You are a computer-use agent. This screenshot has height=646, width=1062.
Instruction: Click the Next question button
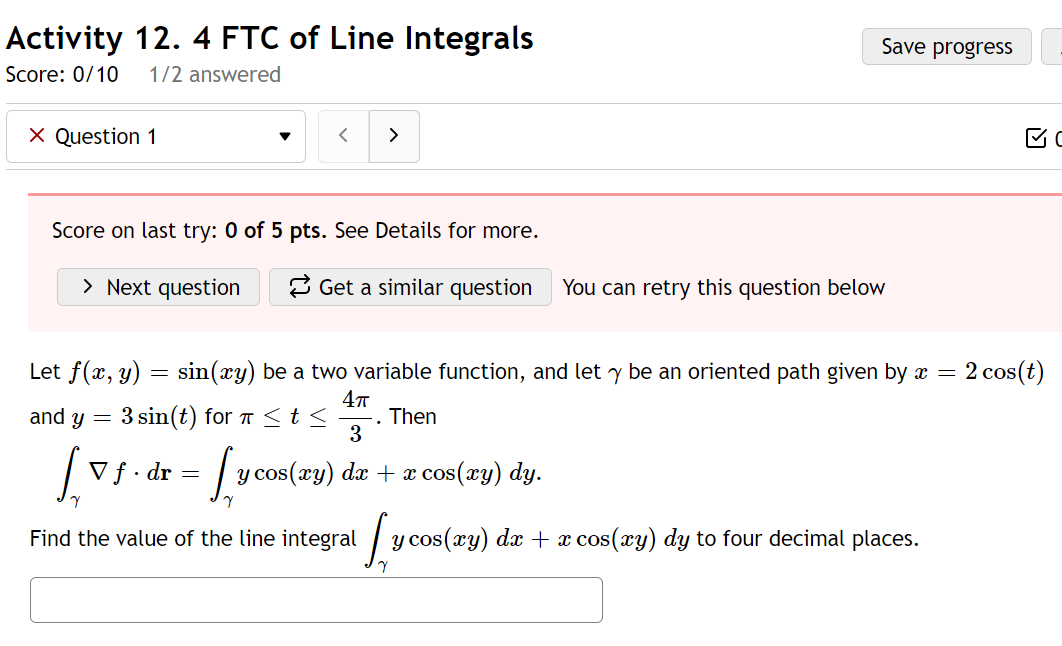[158, 287]
